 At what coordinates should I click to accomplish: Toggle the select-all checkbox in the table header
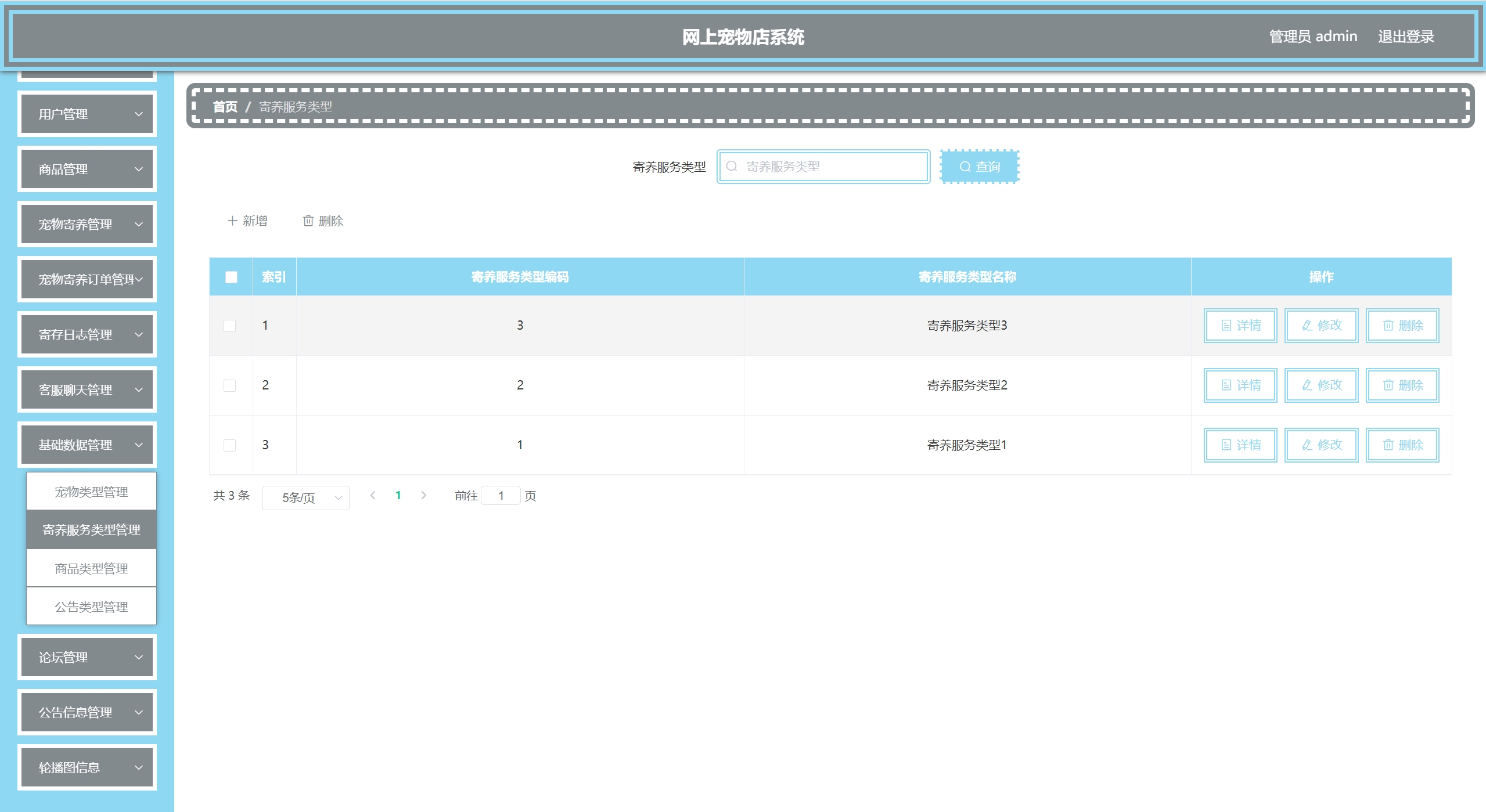pos(231,277)
